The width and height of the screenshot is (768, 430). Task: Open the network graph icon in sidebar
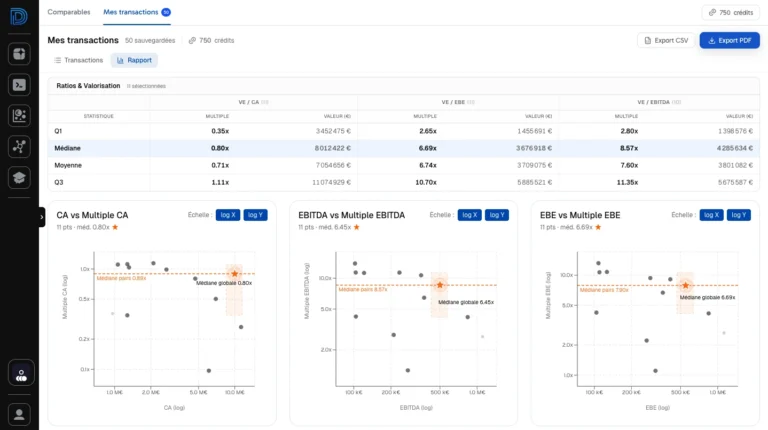19,147
